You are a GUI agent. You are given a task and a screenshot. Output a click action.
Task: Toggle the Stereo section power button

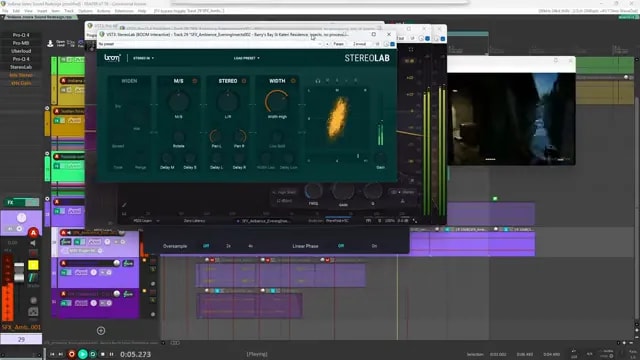pyautogui.click(x=244, y=81)
